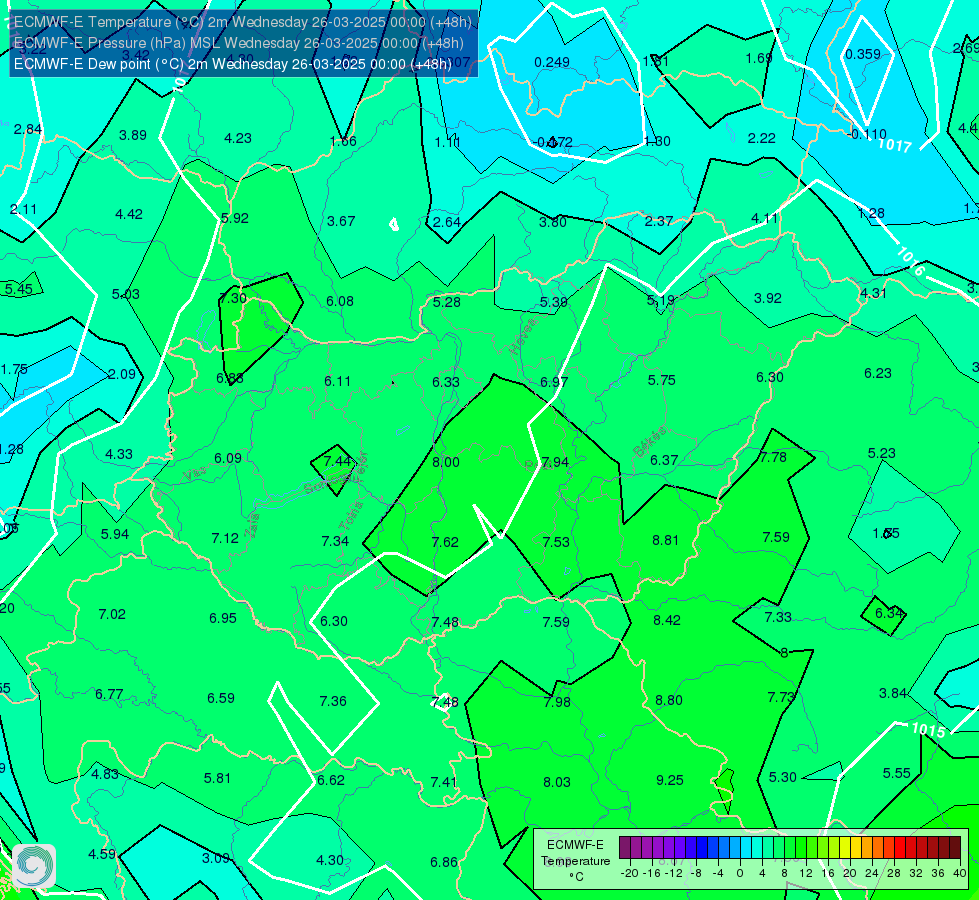979x900 pixels.
Task: Click the legend tick label '24'
Action: (x=872, y=873)
